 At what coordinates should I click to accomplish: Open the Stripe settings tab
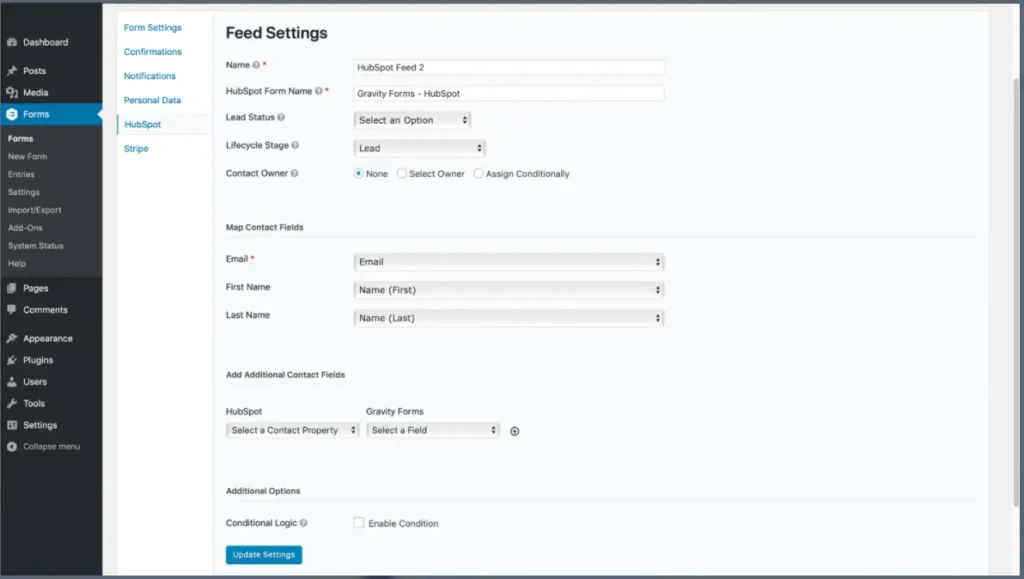136,148
